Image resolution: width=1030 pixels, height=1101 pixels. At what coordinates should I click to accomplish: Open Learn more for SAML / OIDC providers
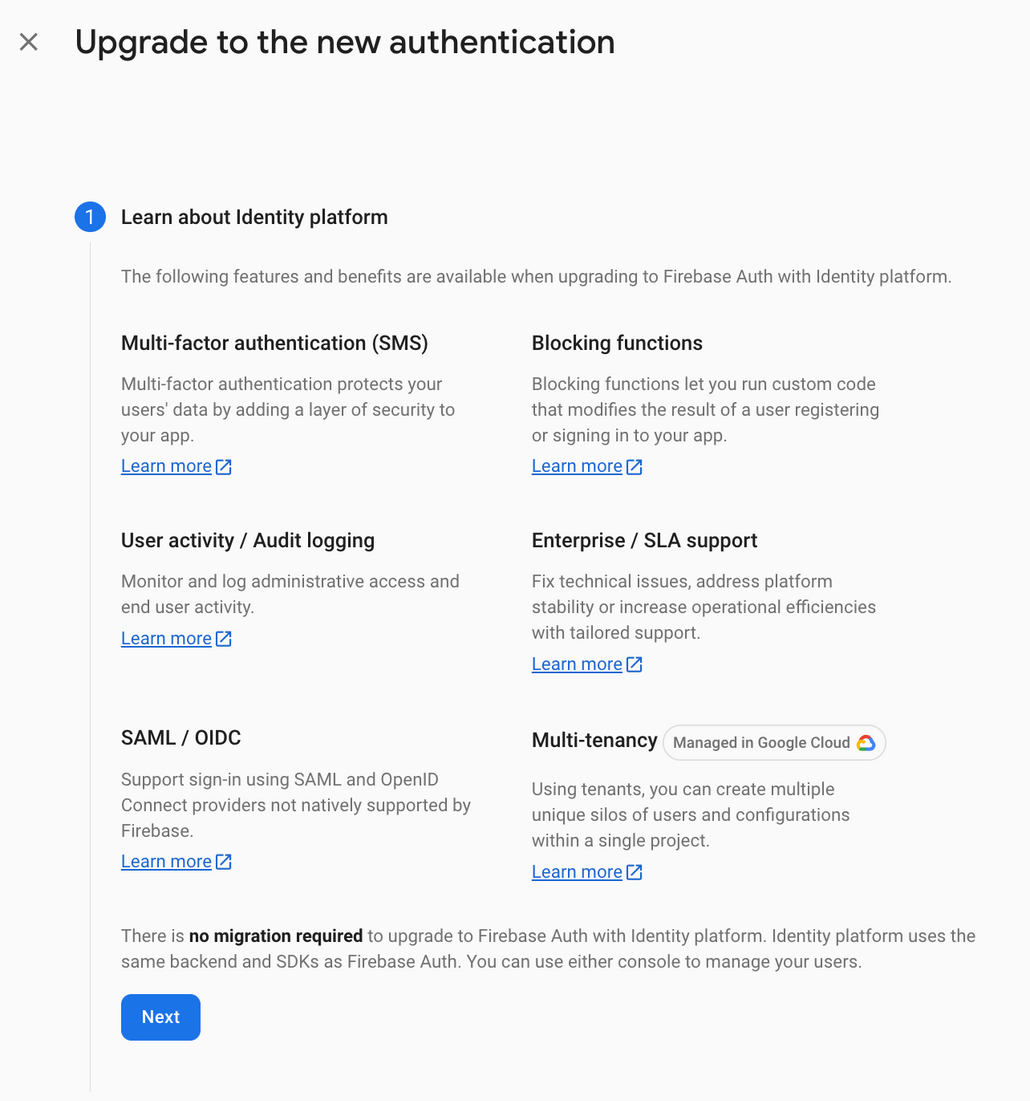tap(166, 860)
